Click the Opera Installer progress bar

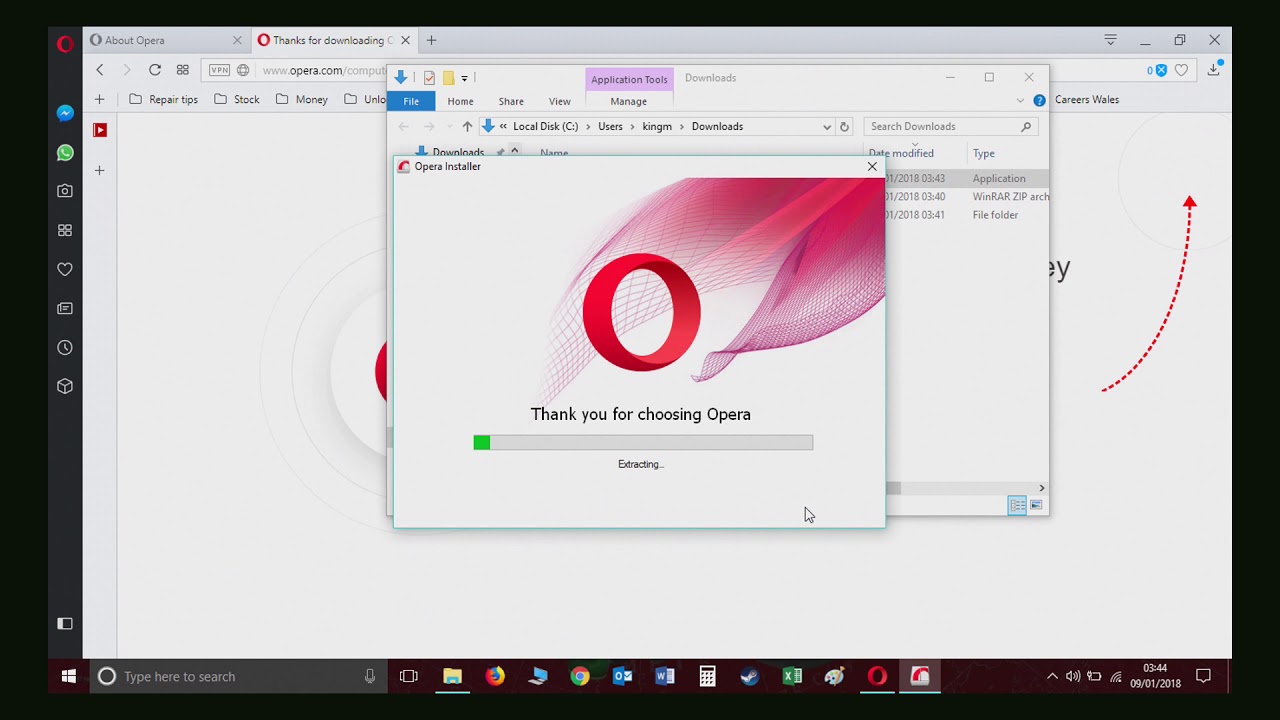click(643, 442)
